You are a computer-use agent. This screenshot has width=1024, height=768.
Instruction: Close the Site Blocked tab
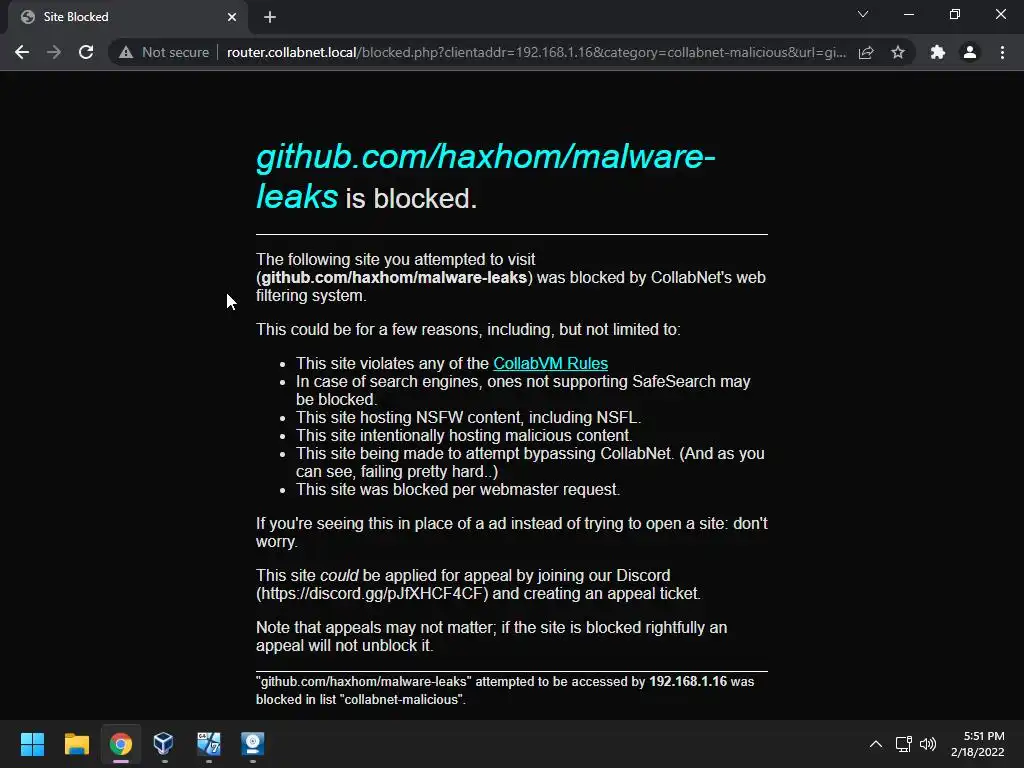[232, 17]
